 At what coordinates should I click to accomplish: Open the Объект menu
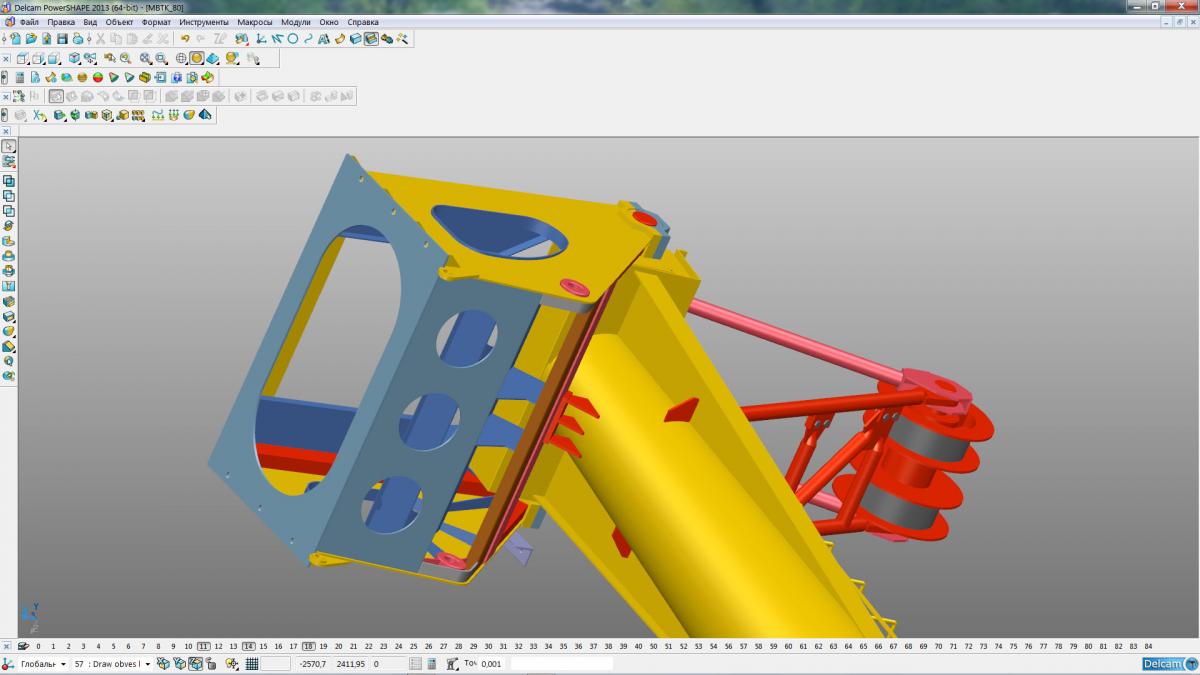(x=119, y=22)
